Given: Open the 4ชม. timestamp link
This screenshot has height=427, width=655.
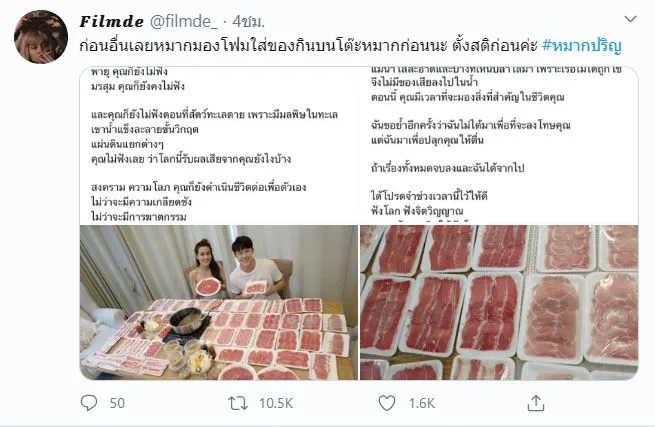Looking at the screenshot, I should point(249,21).
